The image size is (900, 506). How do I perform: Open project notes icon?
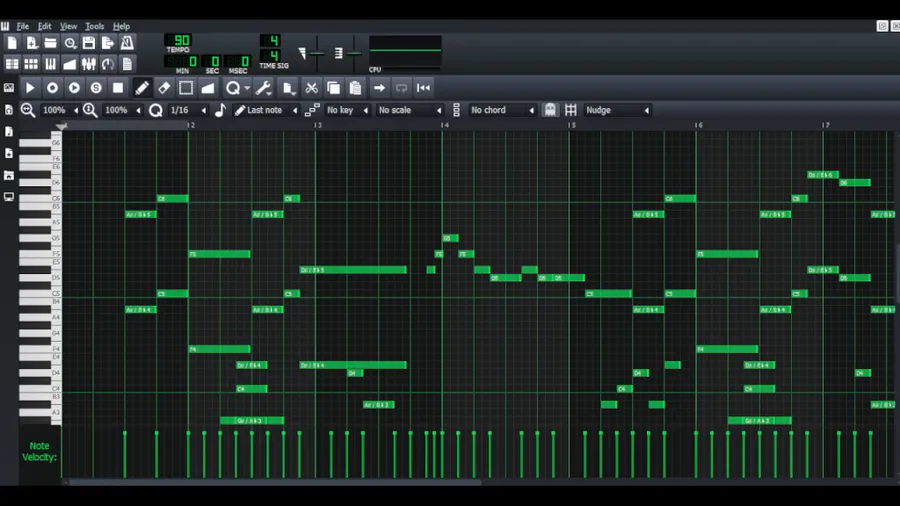click(x=127, y=64)
